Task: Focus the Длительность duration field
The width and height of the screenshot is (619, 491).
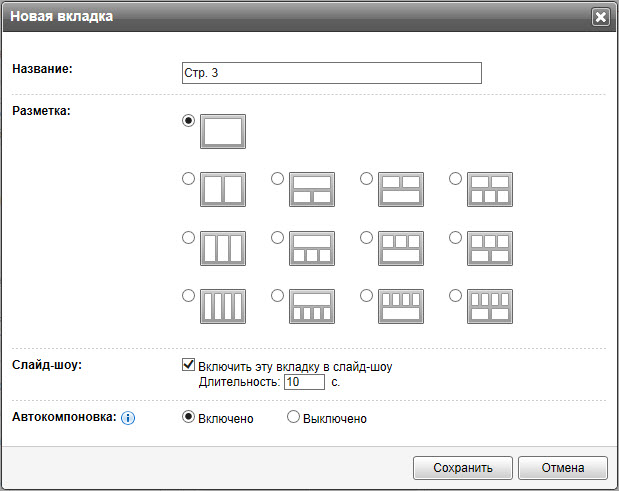Action: point(304,382)
